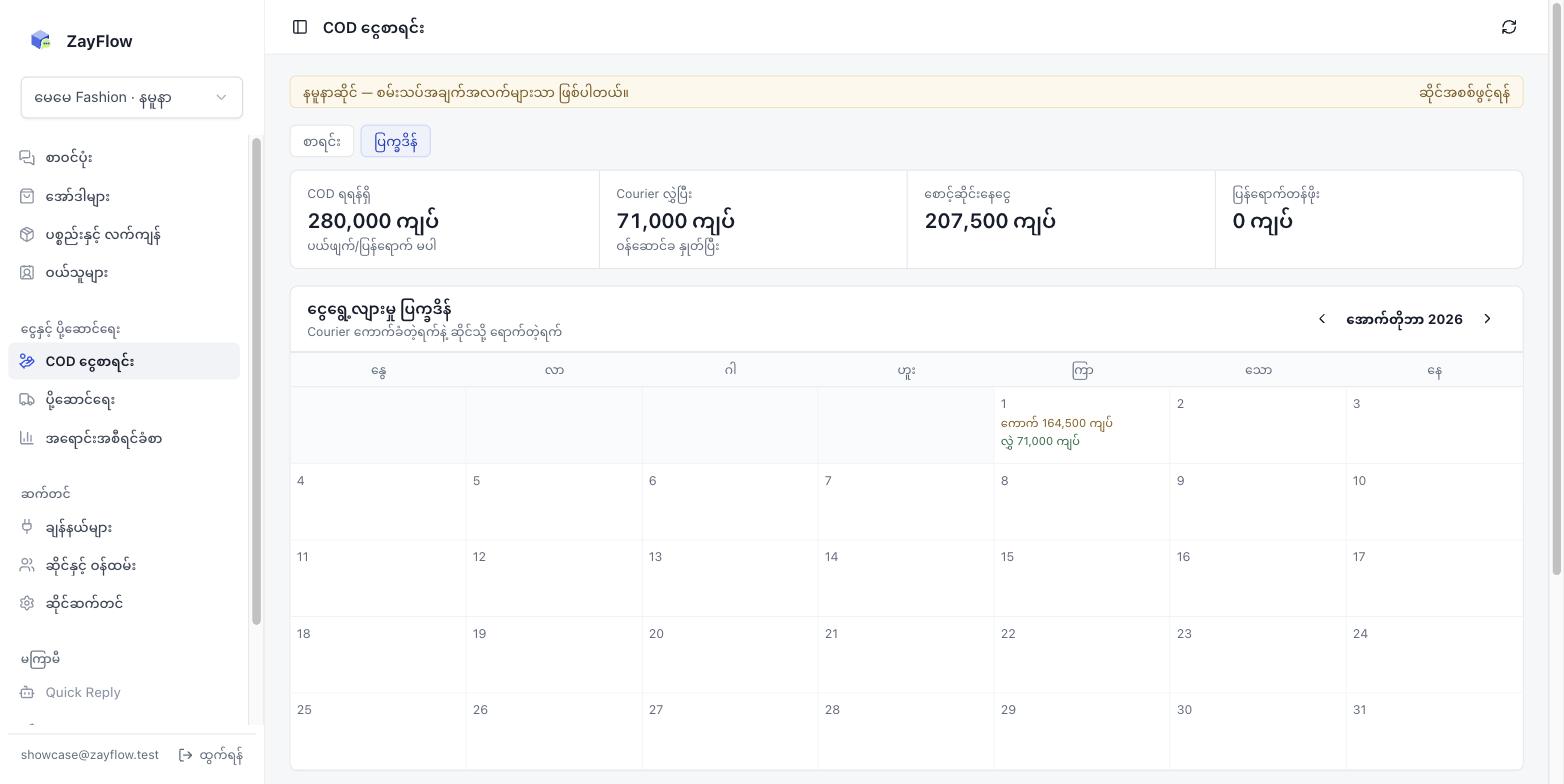This screenshot has width=1564, height=784.
Task: Switch to the စာရင်း tab
Action: [322, 141]
